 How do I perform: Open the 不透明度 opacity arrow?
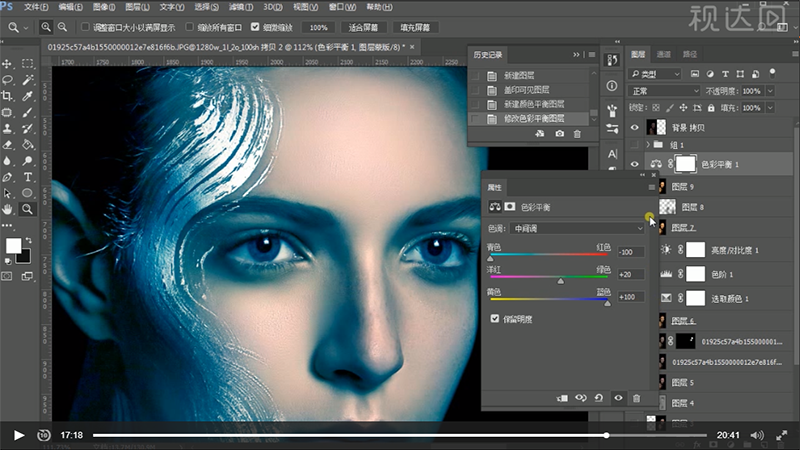pos(770,91)
